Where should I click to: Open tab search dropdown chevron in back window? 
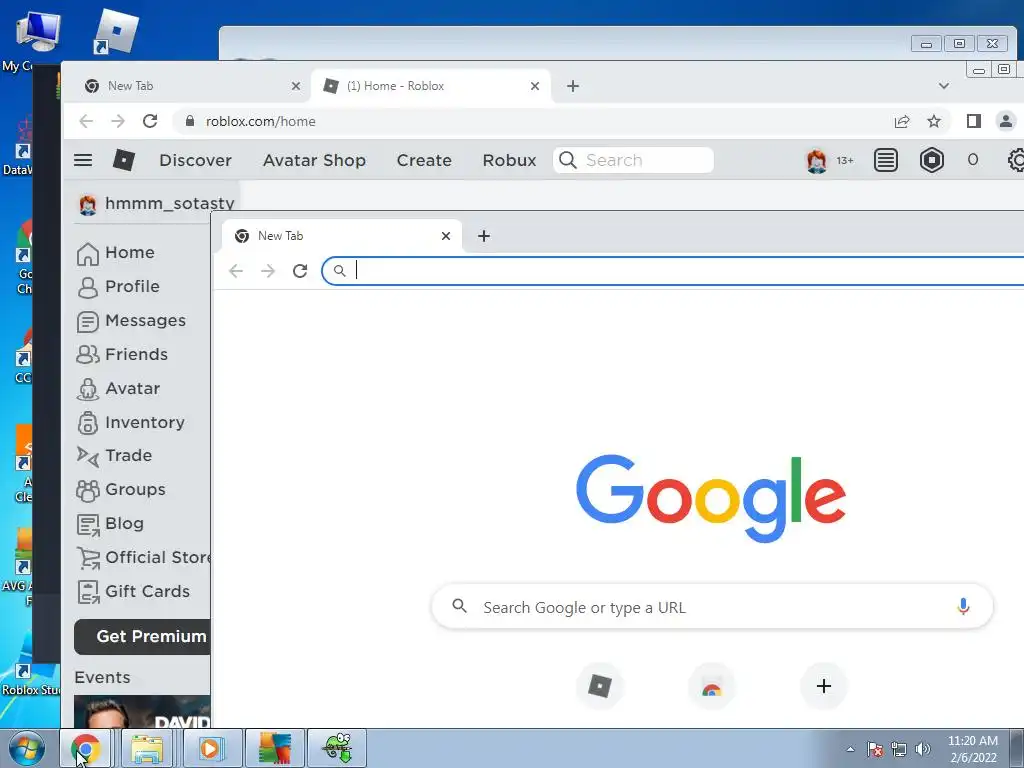(x=944, y=86)
